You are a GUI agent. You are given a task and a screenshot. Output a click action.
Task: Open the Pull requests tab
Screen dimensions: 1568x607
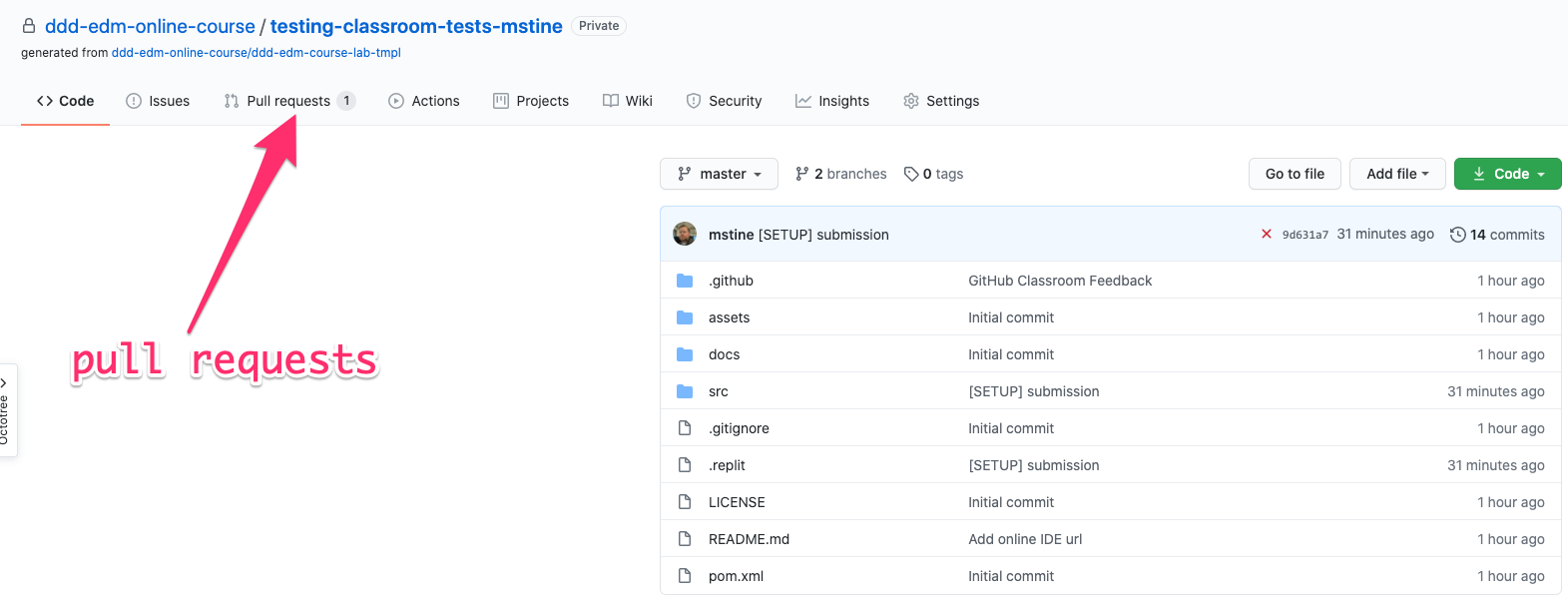point(288,101)
